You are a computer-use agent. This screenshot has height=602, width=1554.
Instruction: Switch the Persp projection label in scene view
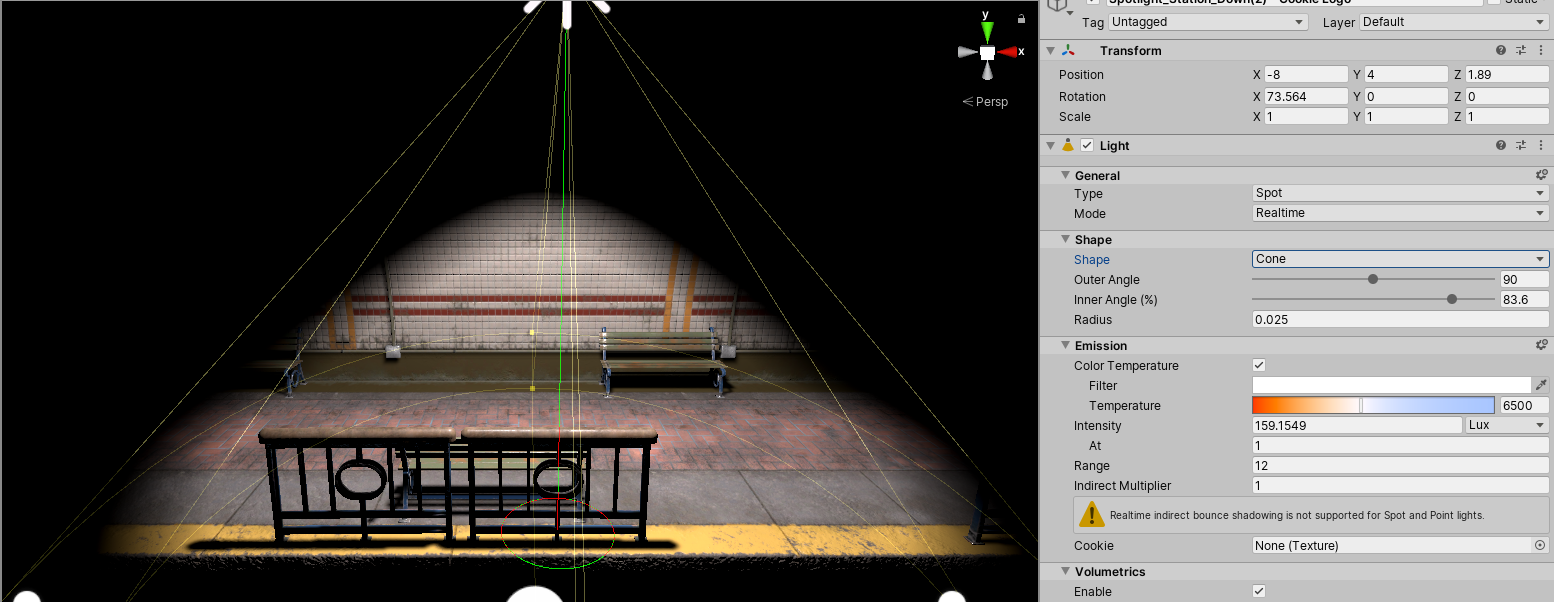click(985, 101)
